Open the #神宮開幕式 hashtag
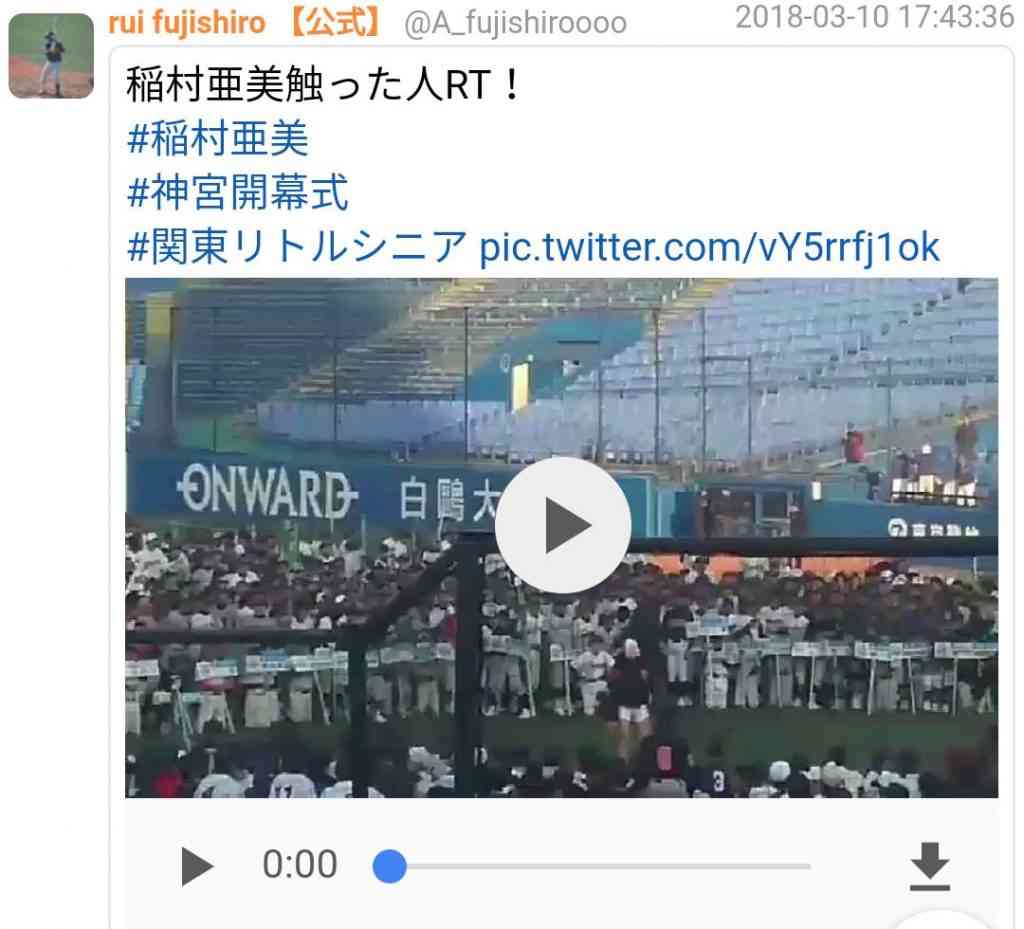 click(238, 193)
